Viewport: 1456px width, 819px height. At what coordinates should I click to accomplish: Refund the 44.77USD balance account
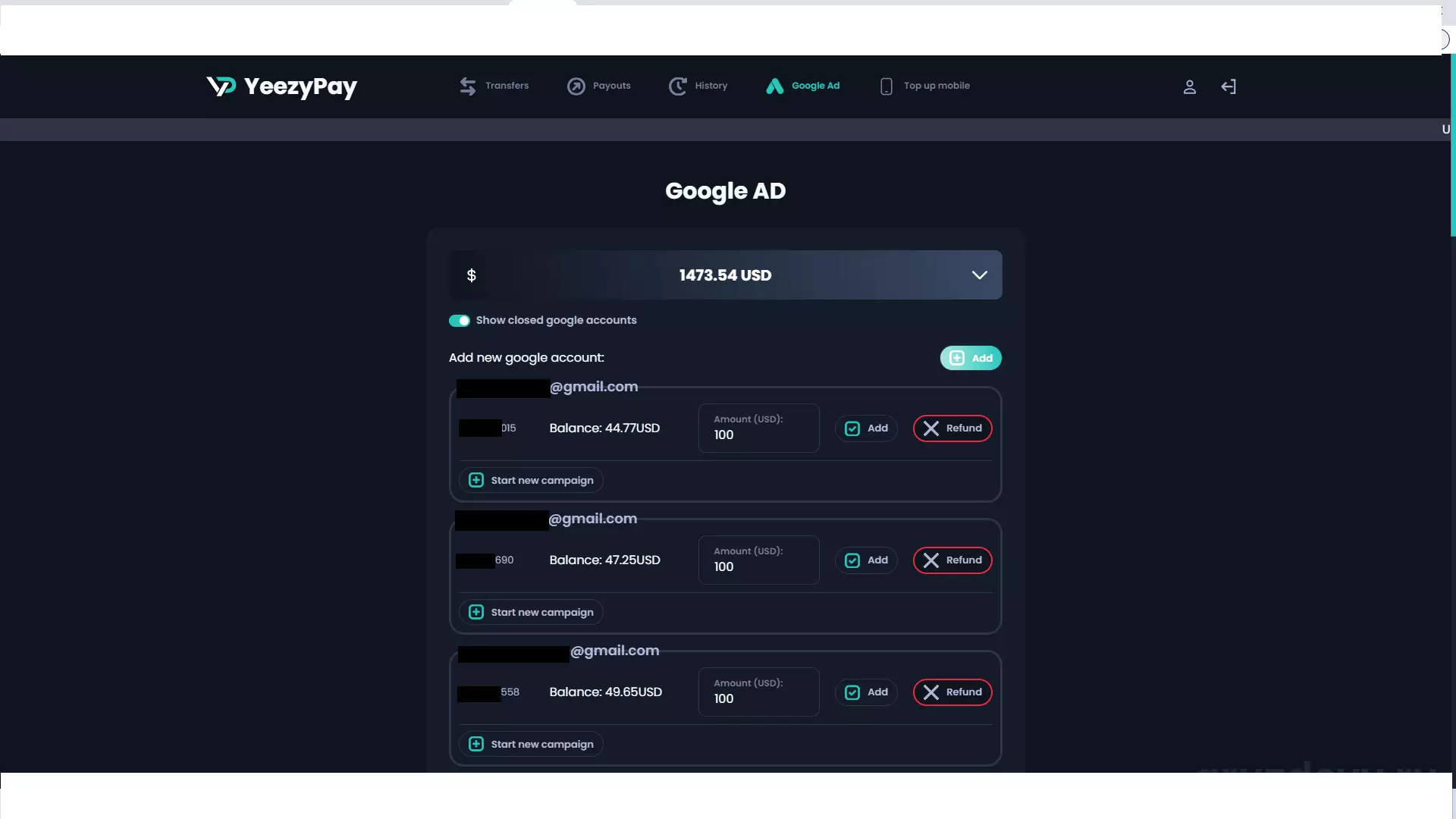click(952, 428)
